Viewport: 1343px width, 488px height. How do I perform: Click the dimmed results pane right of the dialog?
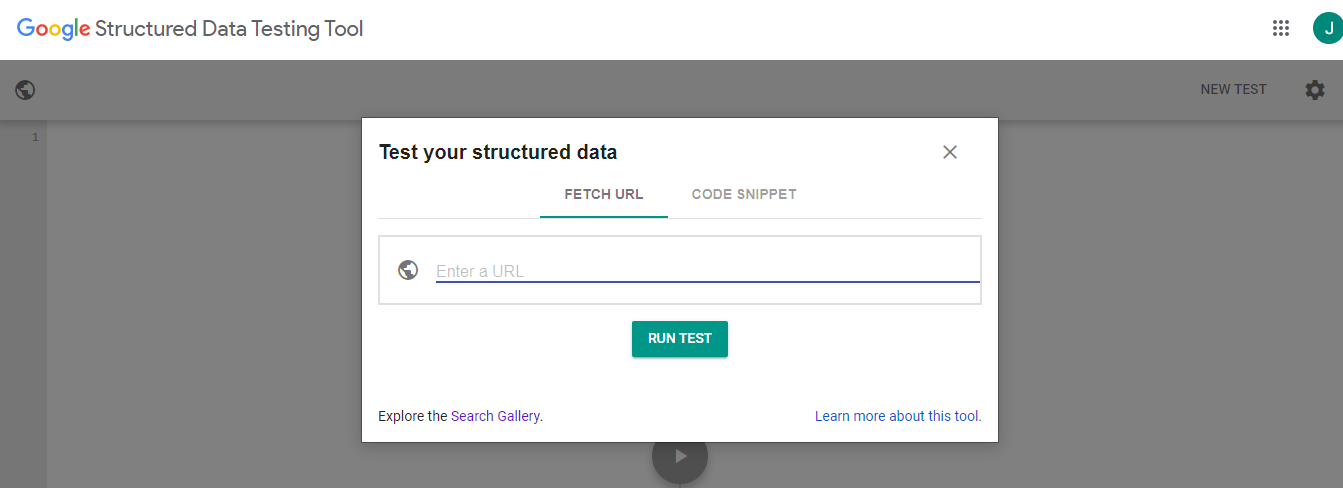pyautogui.click(x=1170, y=300)
